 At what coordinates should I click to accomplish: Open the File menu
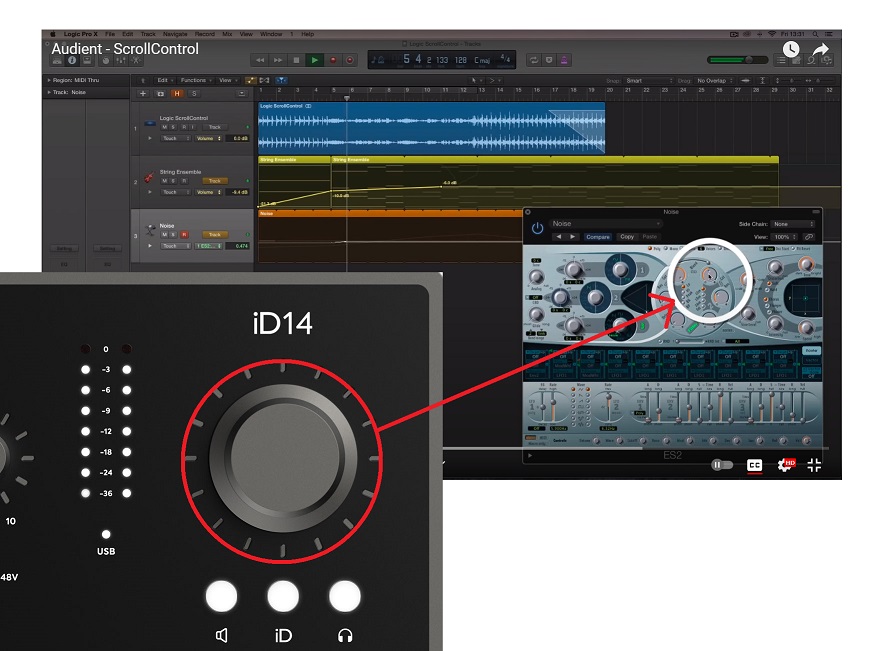click(110, 34)
